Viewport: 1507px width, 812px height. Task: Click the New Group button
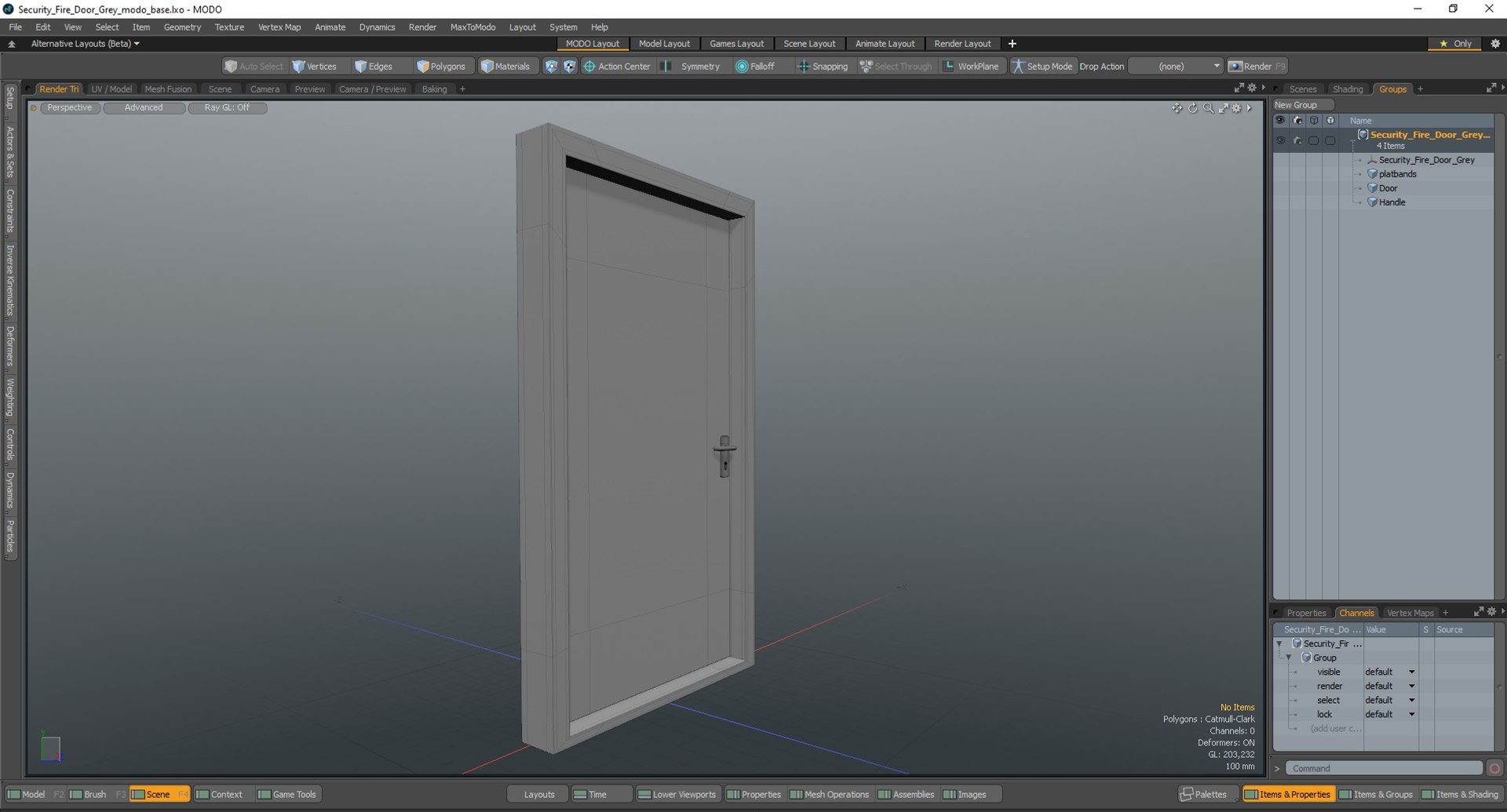click(1303, 105)
